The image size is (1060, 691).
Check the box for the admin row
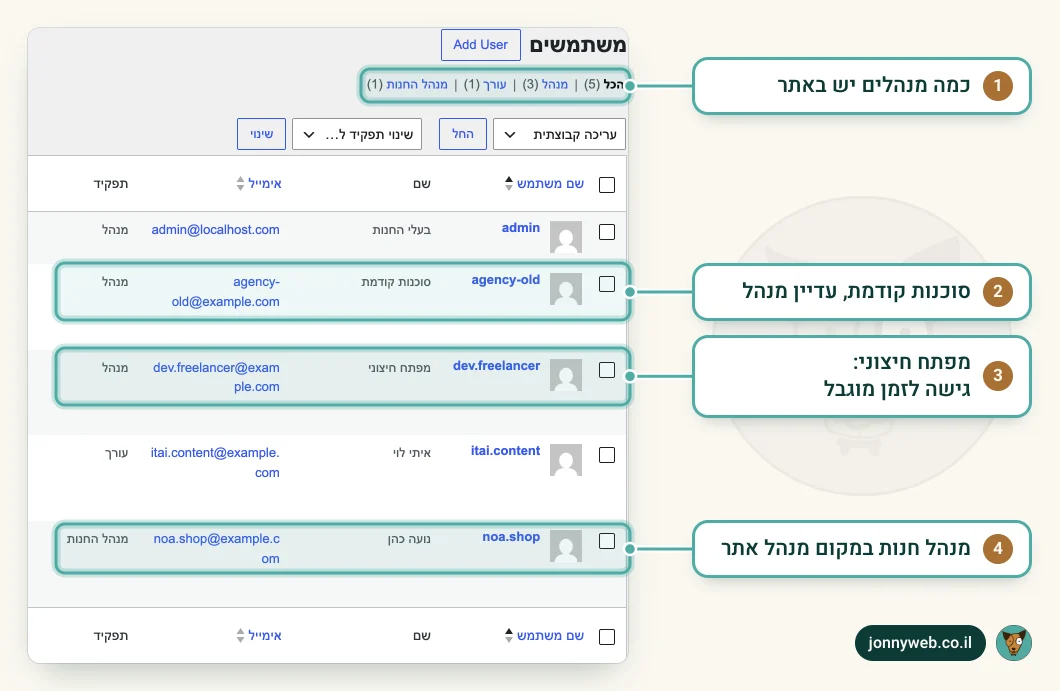(607, 232)
